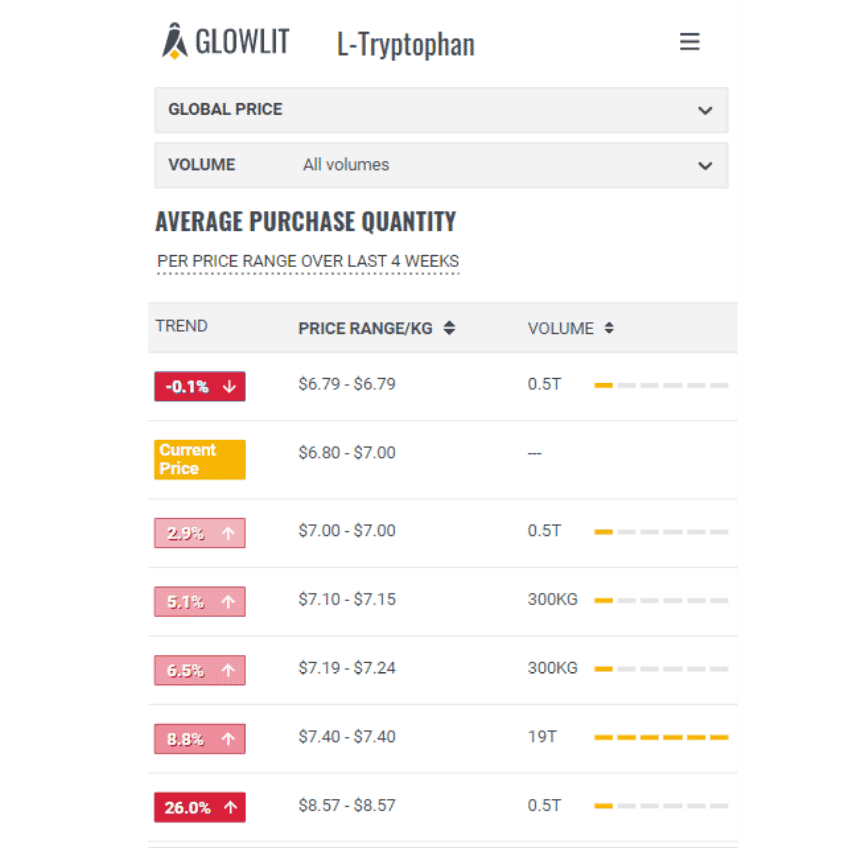Screen dimensions: 843x864
Task: Select the $7.10 - $7.15 price range row
Action: coord(347,599)
